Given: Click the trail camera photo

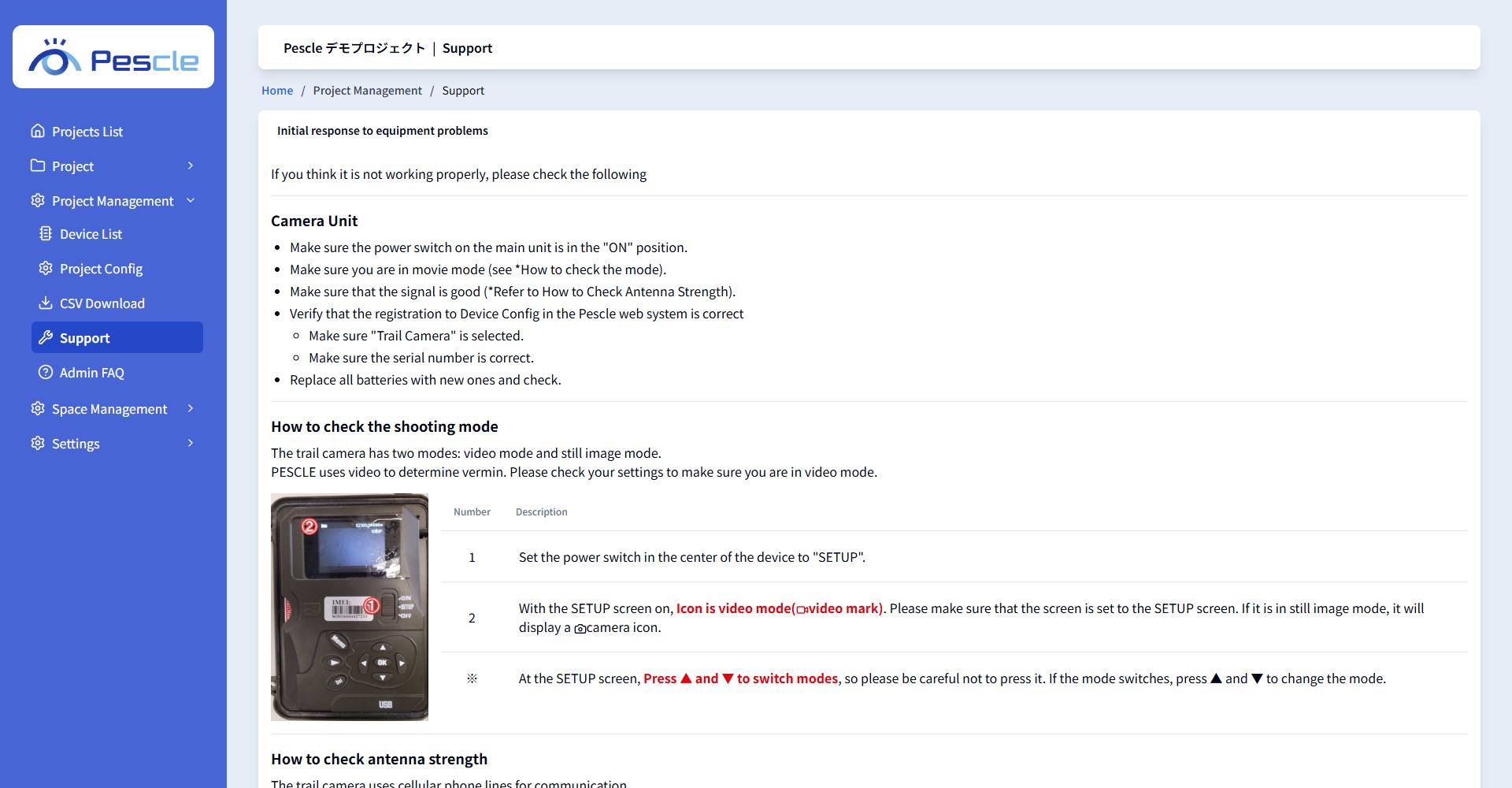Looking at the screenshot, I should pyautogui.click(x=350, y=607).
